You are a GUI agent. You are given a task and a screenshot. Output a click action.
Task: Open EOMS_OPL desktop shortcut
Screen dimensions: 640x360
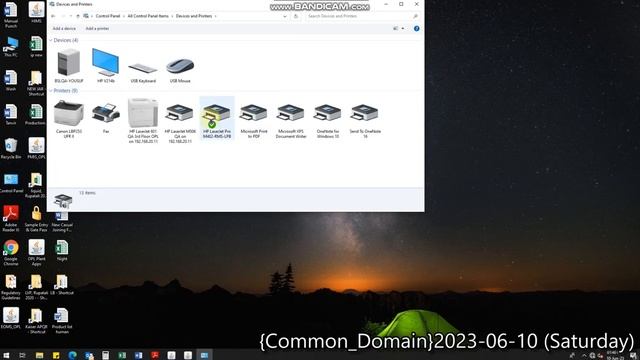11,318
